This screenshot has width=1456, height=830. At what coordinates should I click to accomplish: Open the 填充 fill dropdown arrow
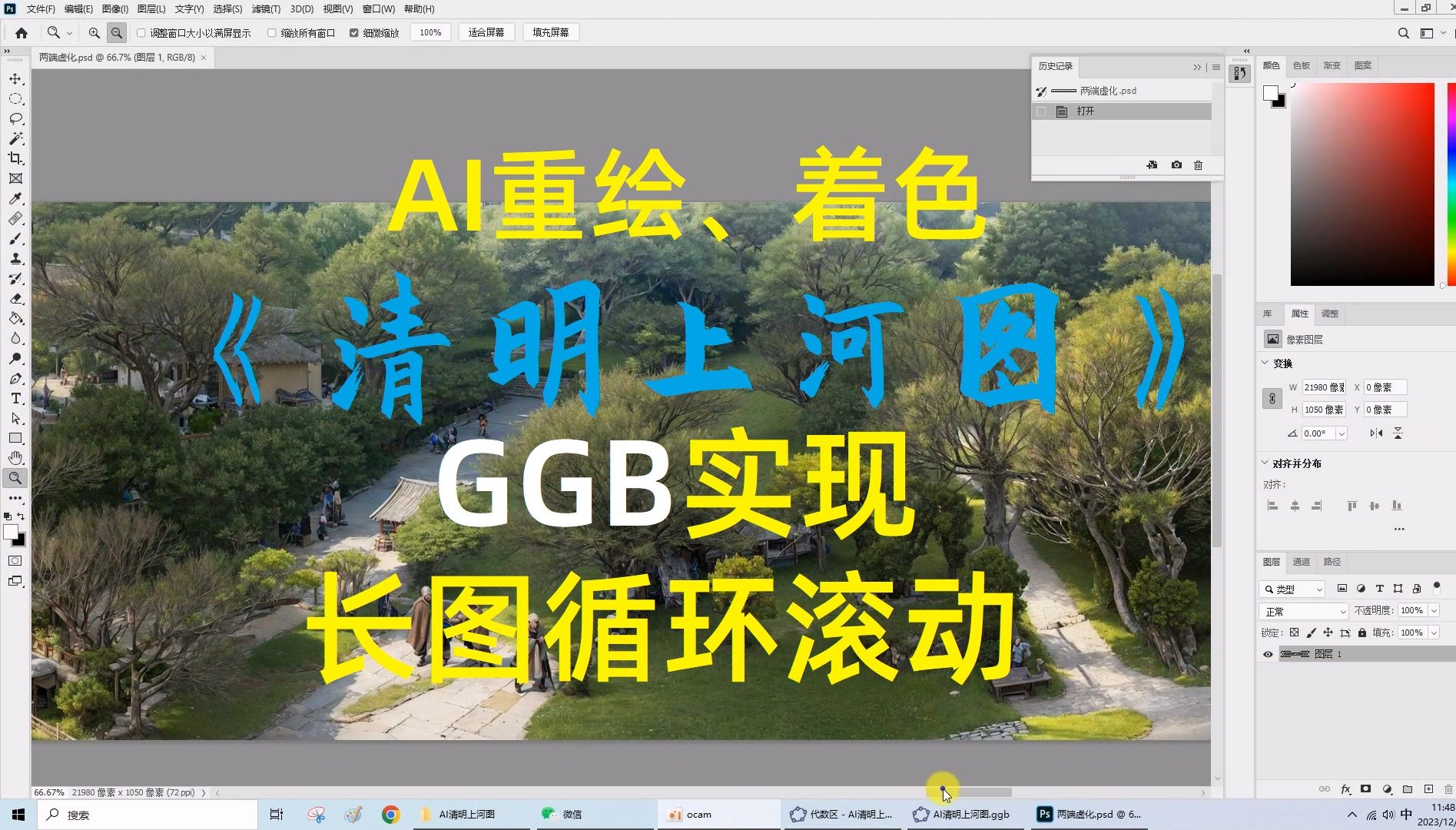pos(1434,633)
